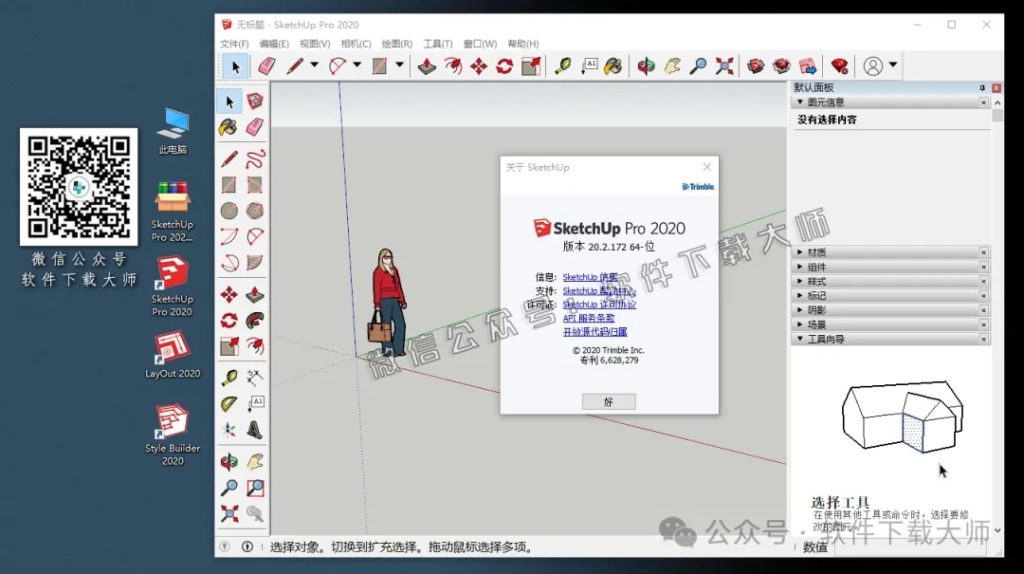This screenshot has height=574, width=1024.
Task: Select the Rotate tool in the top toolbar
Action: (504, 66)
